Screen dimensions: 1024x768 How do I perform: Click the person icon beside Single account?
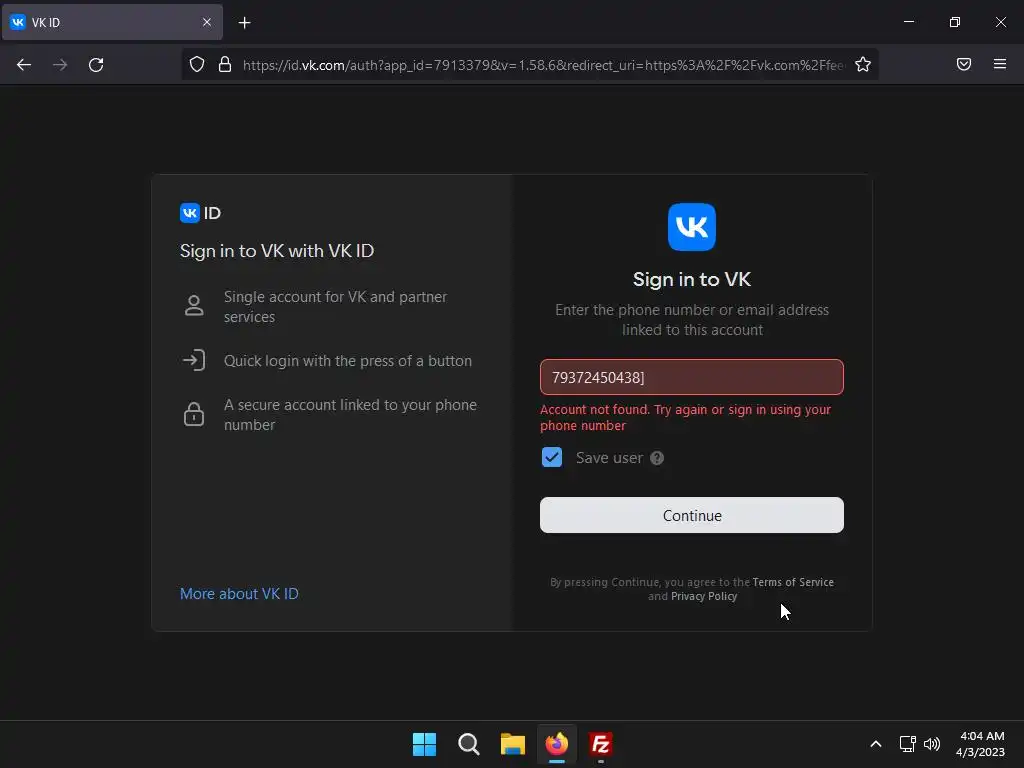pos(194,306)
